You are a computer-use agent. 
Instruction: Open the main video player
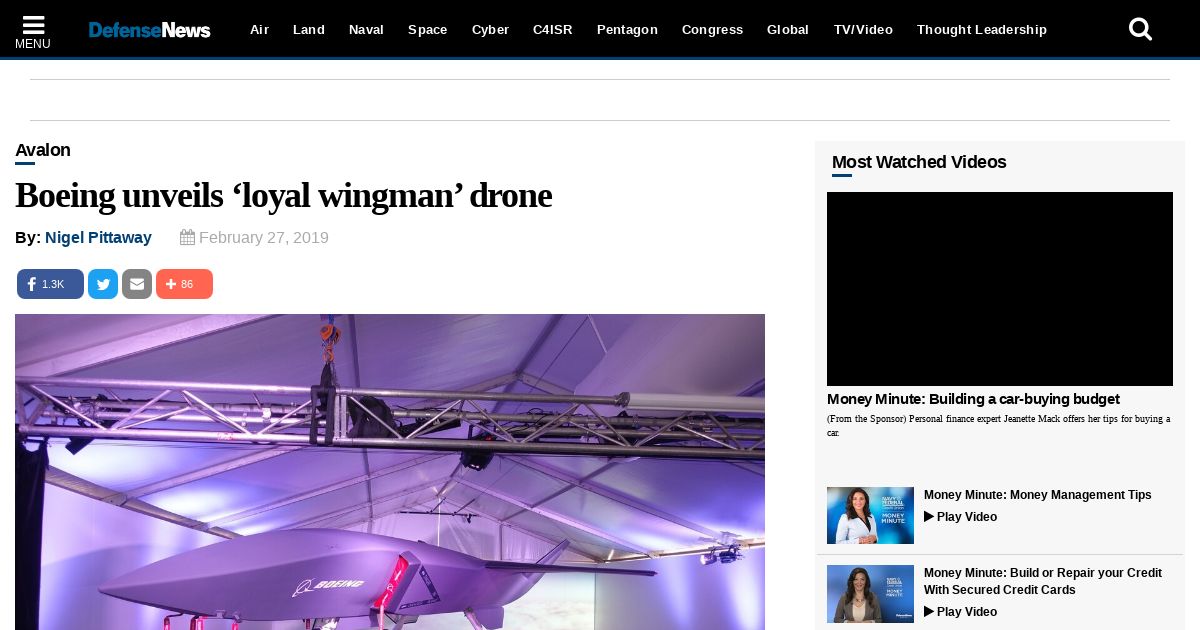[1000, 289]
